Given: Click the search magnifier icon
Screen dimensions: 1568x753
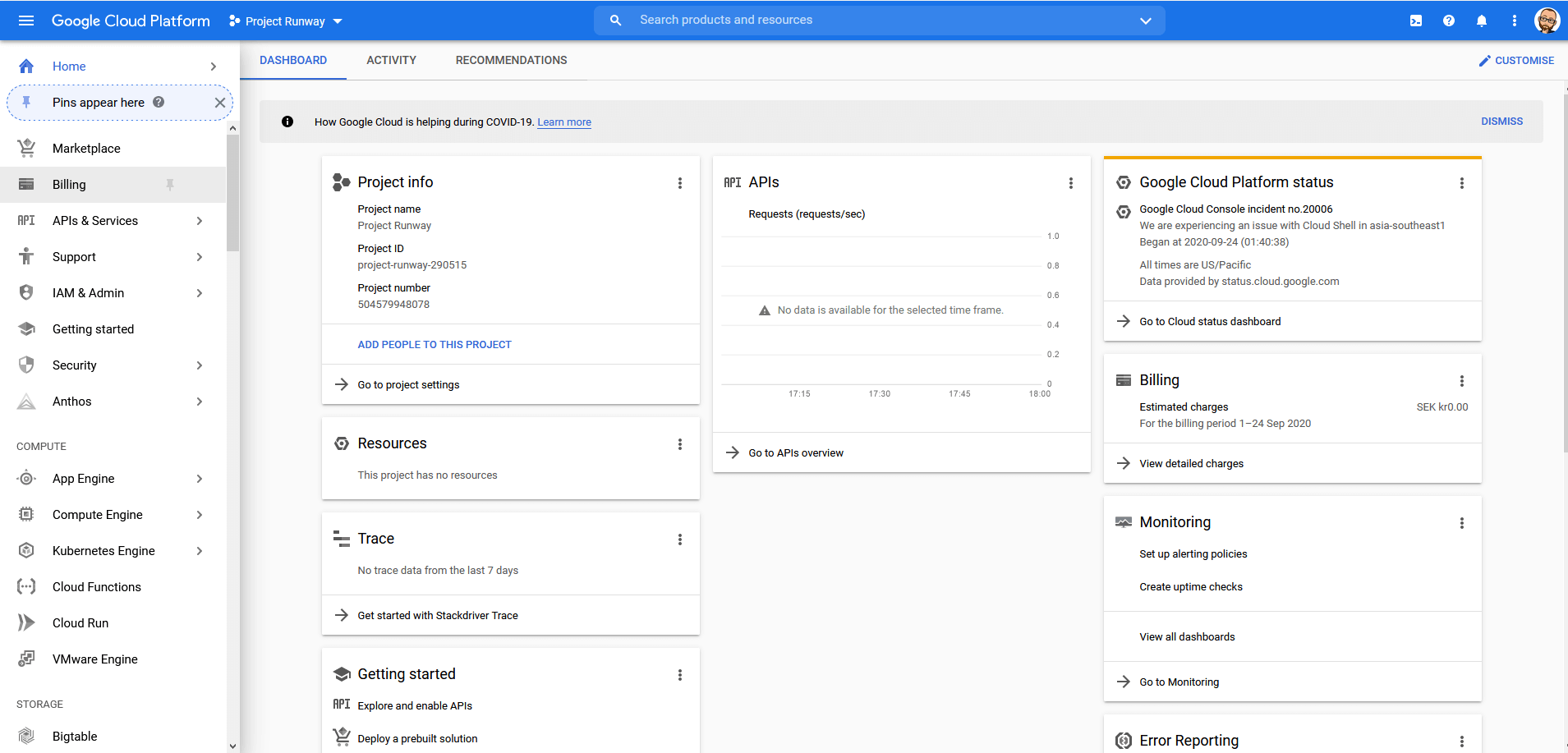Looking at the screenshot, I should [x=615, y=21].
